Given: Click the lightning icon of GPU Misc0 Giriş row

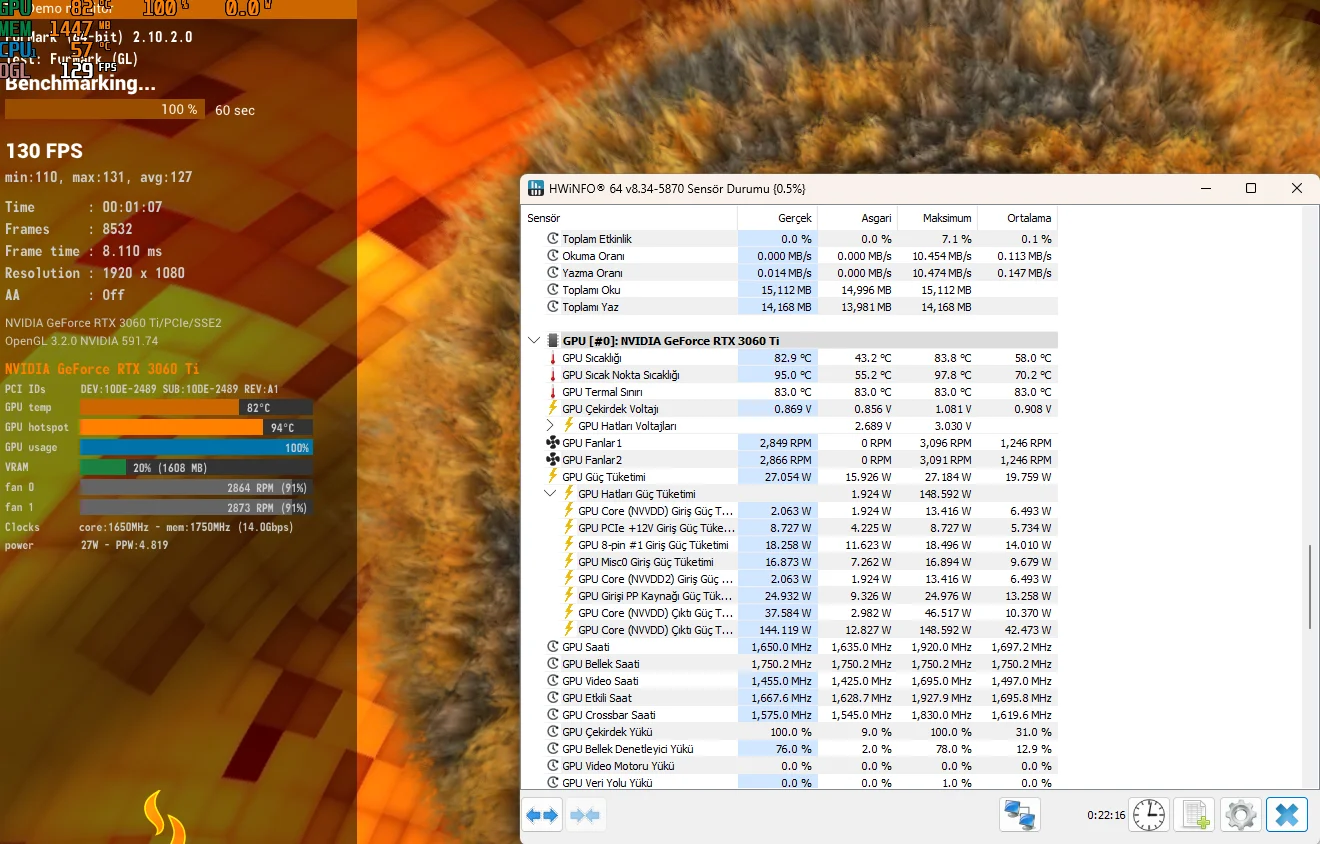Looking at the screenshot, I should 569,562.
